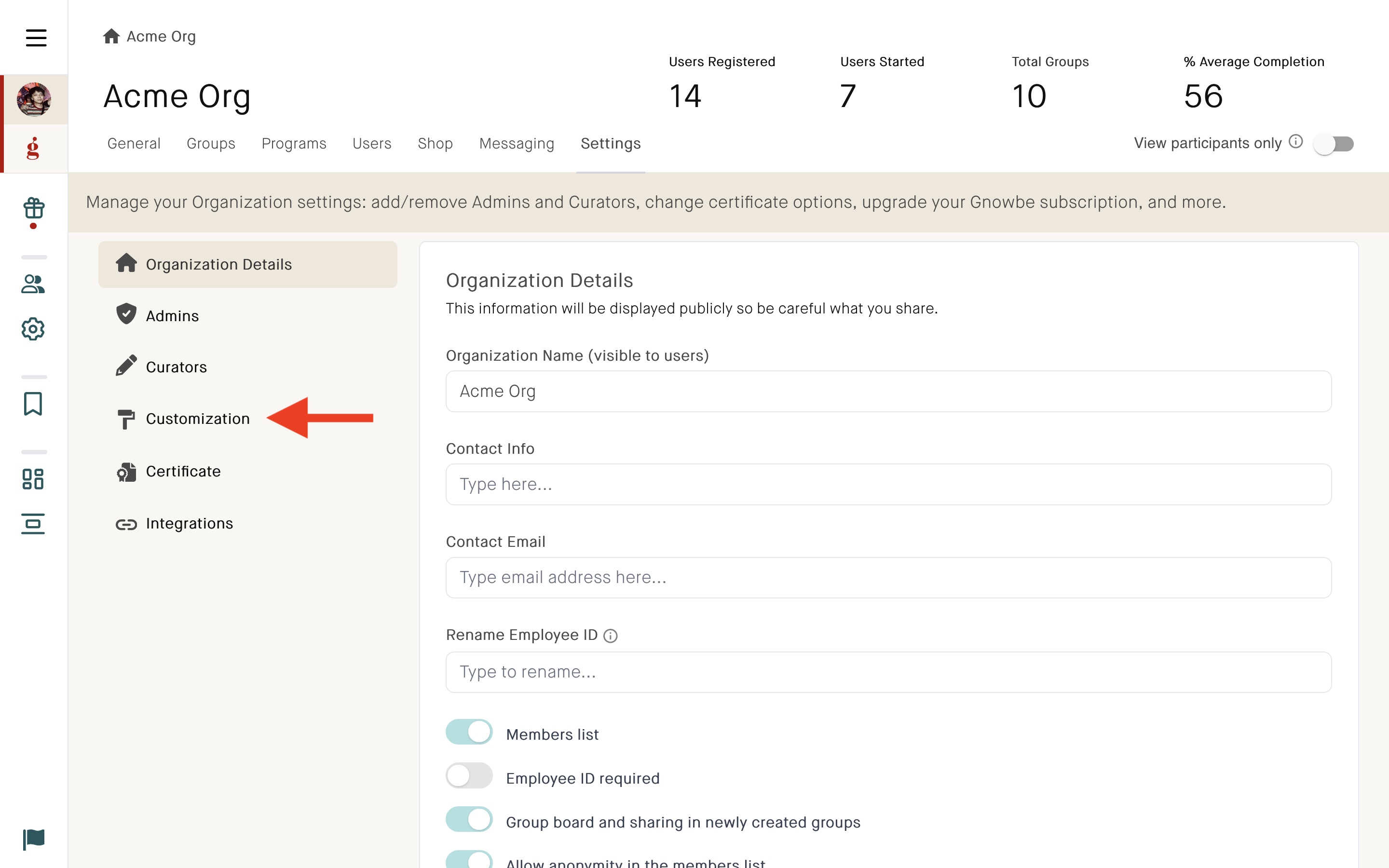The image size is (1389, 868).
Task: Open the hamburger menu
Action: coord(36,38)
